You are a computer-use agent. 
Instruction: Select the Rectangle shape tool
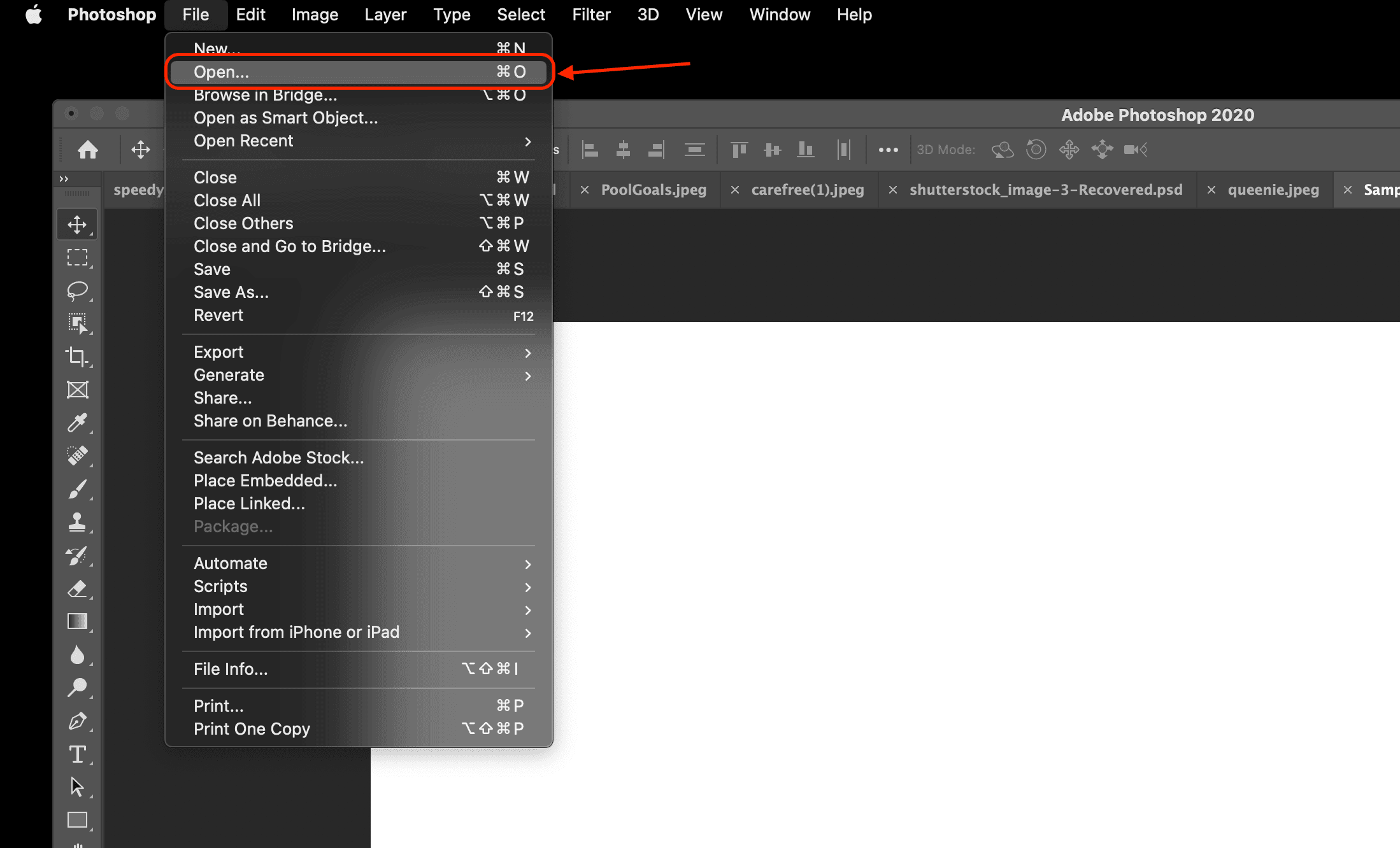coord(77,820)
